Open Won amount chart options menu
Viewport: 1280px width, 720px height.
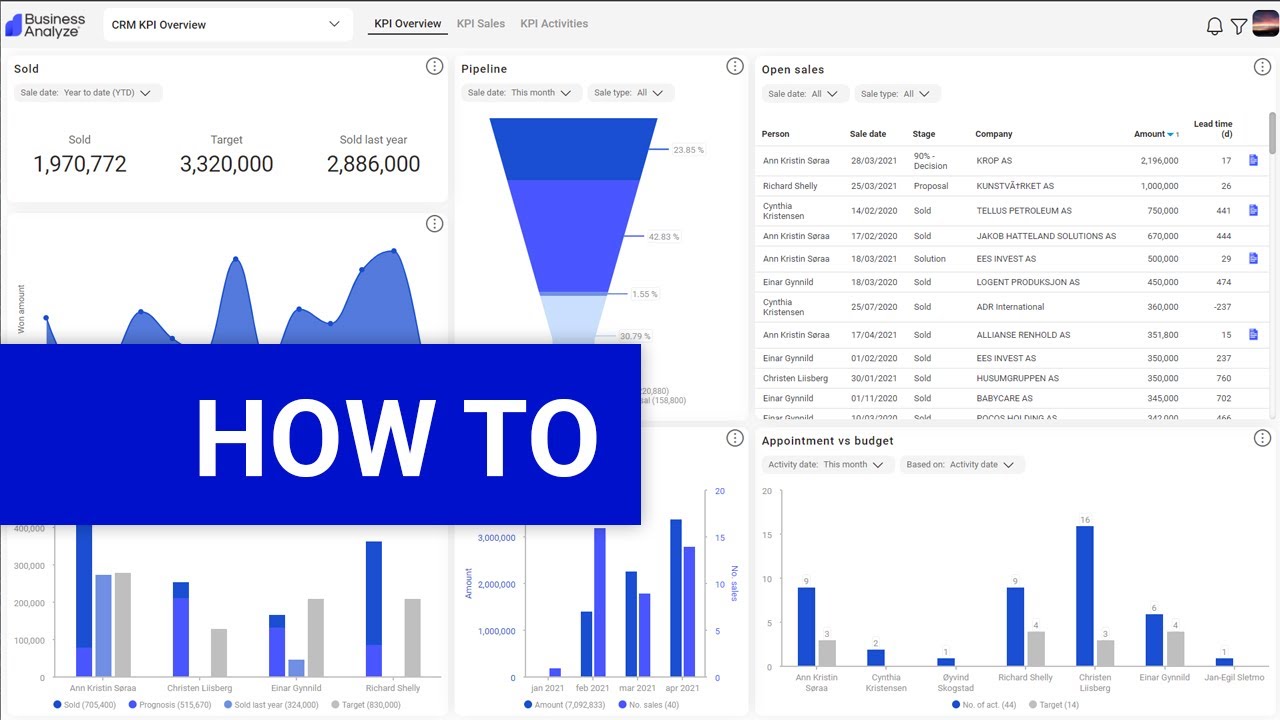tap(434, 224)
